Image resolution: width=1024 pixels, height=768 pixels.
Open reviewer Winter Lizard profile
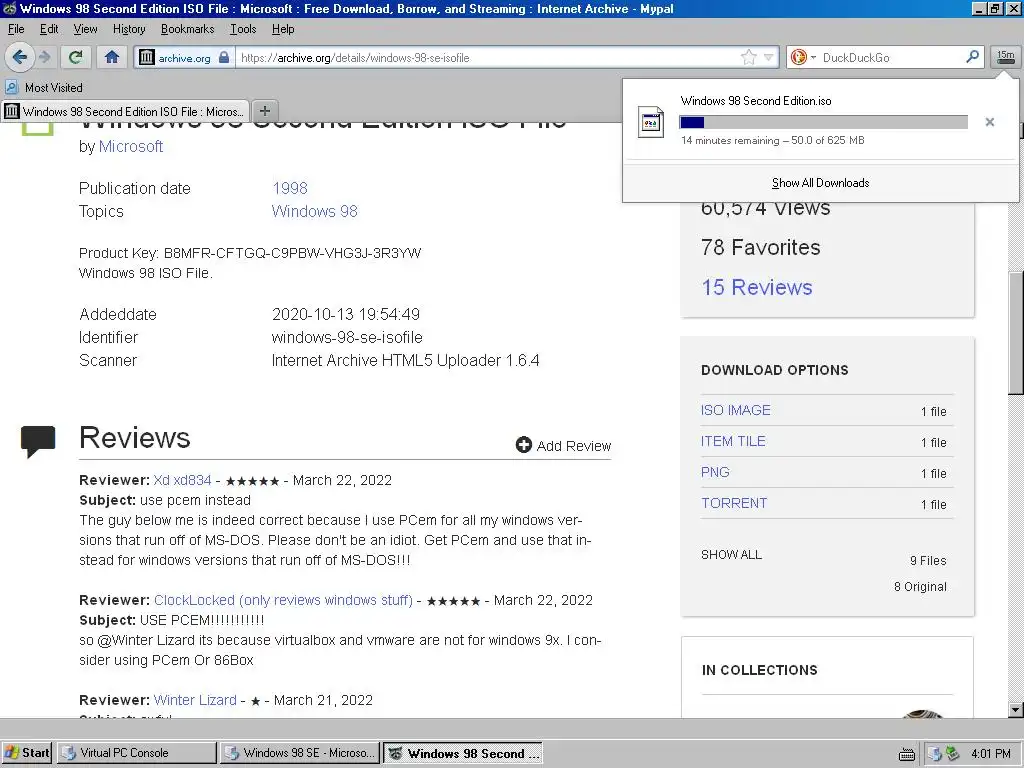pyautogui.click(x=195, y=700)
